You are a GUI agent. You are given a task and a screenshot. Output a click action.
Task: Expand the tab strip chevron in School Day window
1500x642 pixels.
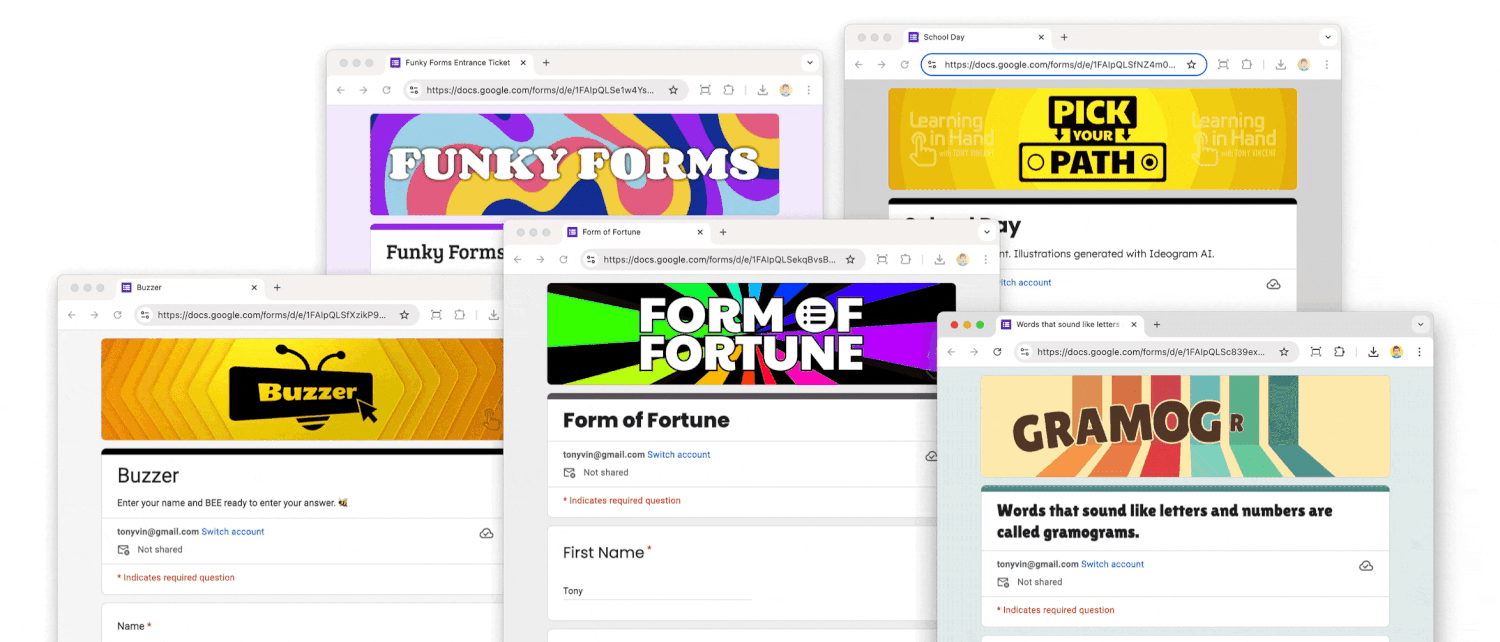[x=1328, y=37]
